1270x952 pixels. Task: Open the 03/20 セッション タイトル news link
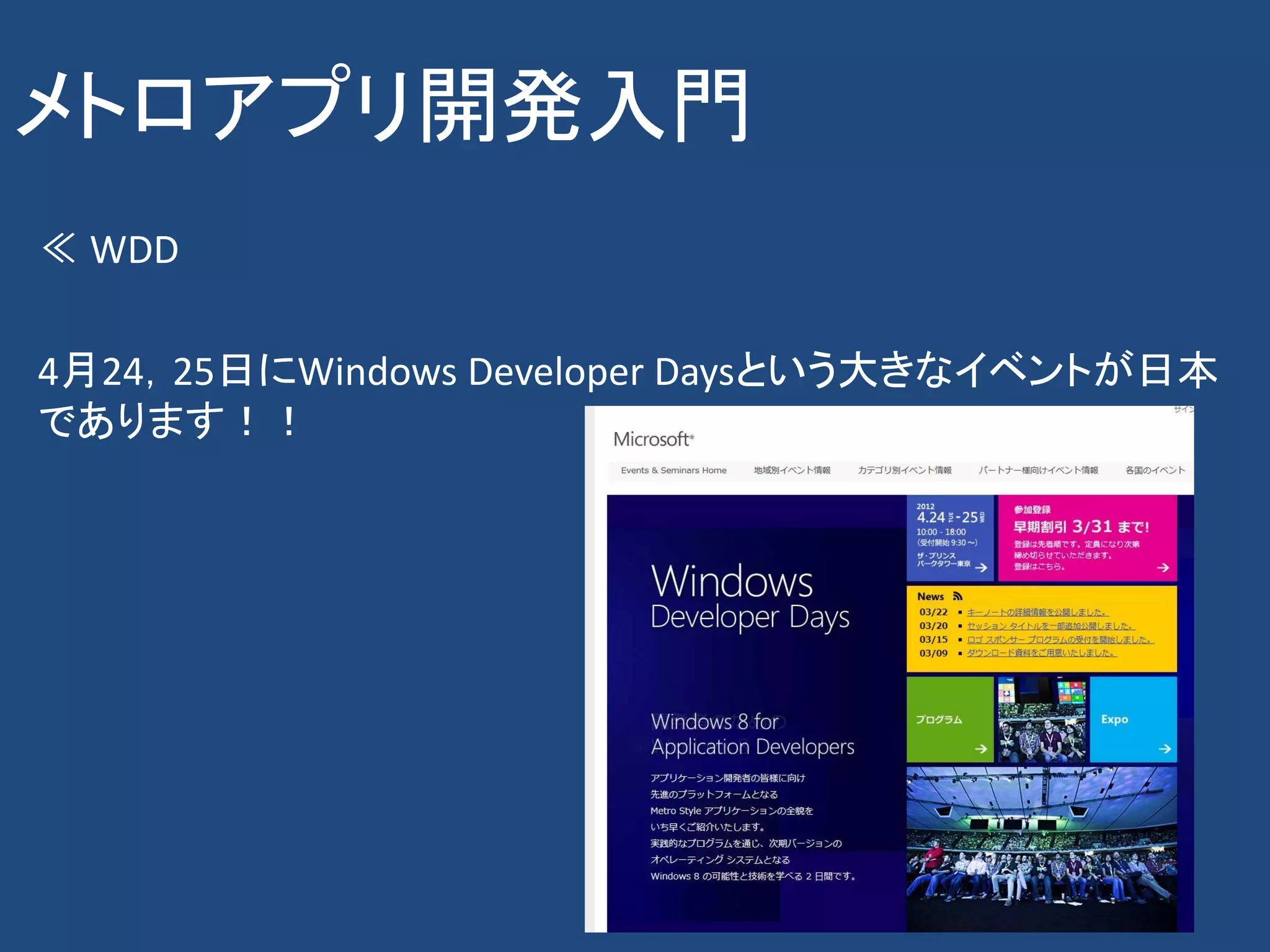click(1050, 626)
